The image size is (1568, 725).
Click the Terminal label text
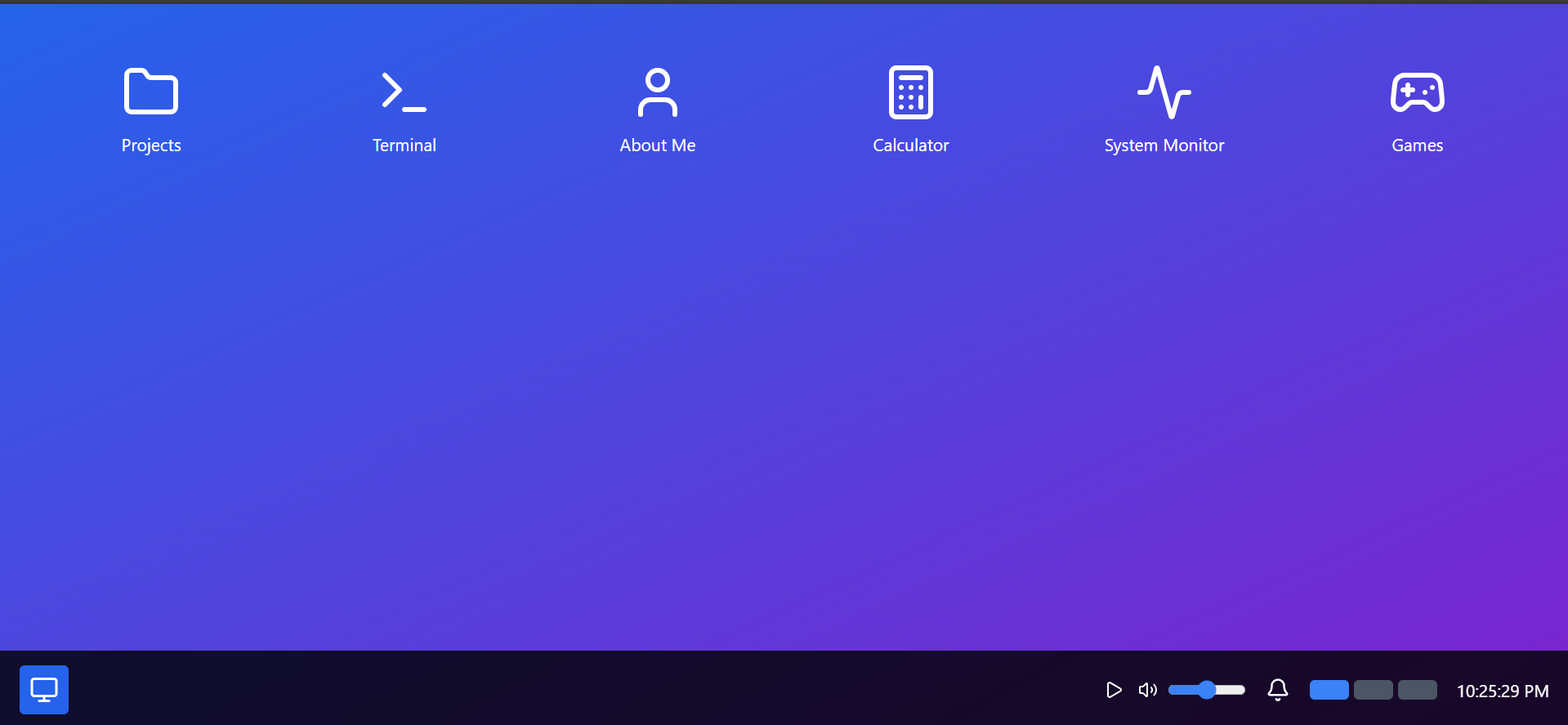pyautogui.click(x=404, y=145)
